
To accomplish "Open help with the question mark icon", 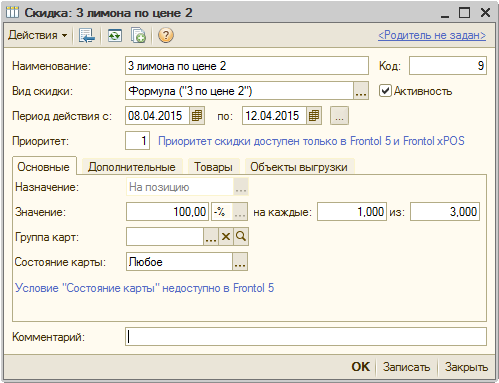I will click(x=166, y=35).
